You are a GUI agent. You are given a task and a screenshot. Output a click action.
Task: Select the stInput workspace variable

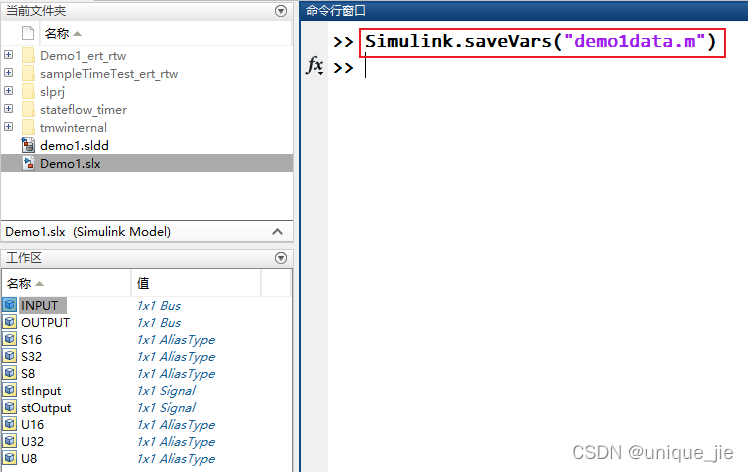(x=41, y=391)
